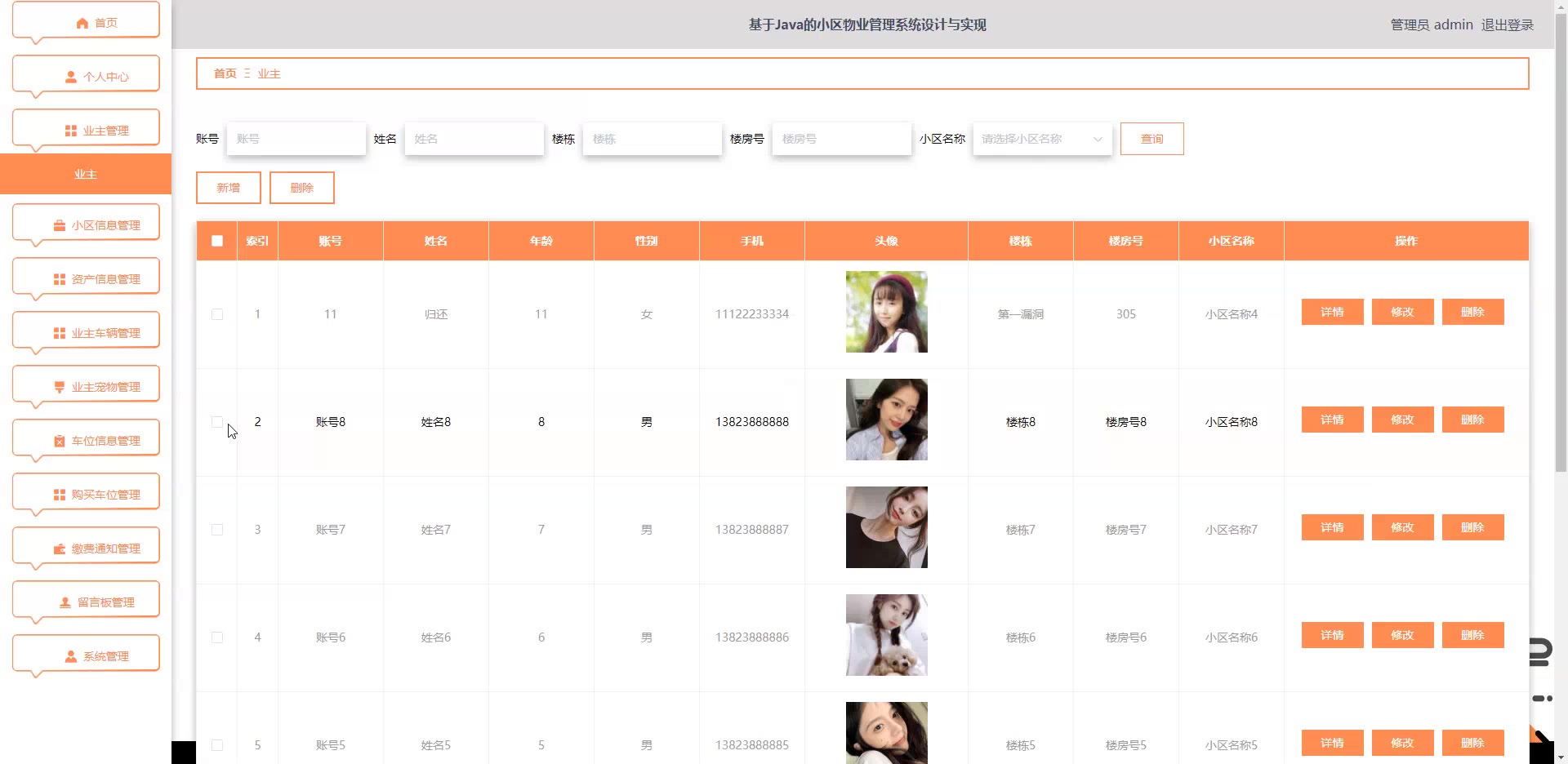Log out via 退出登录 link
The height and width of the screenshot is (764, 1568).
(1507, 24)
